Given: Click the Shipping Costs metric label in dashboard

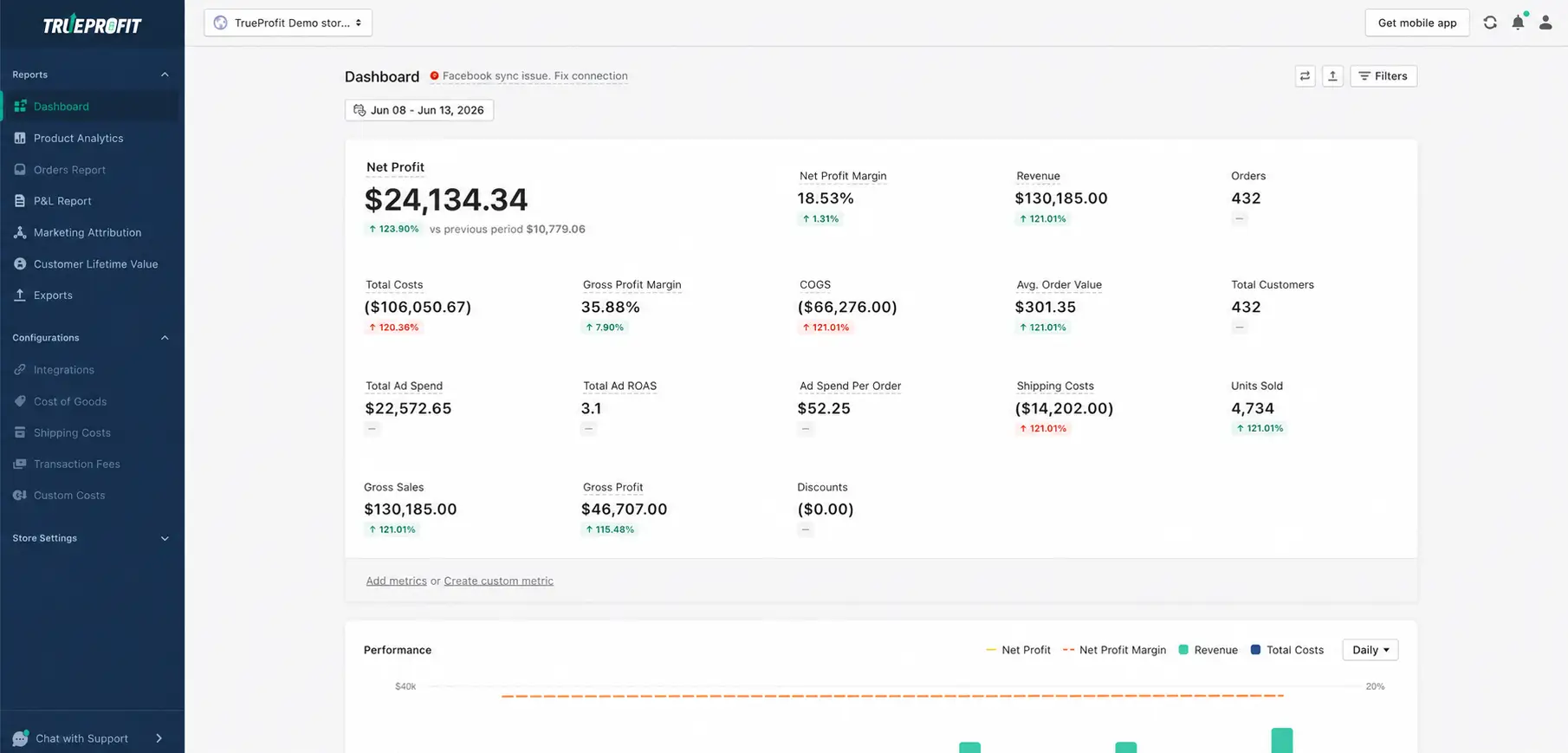Looking at the screenshot, I should (1055, 386).
